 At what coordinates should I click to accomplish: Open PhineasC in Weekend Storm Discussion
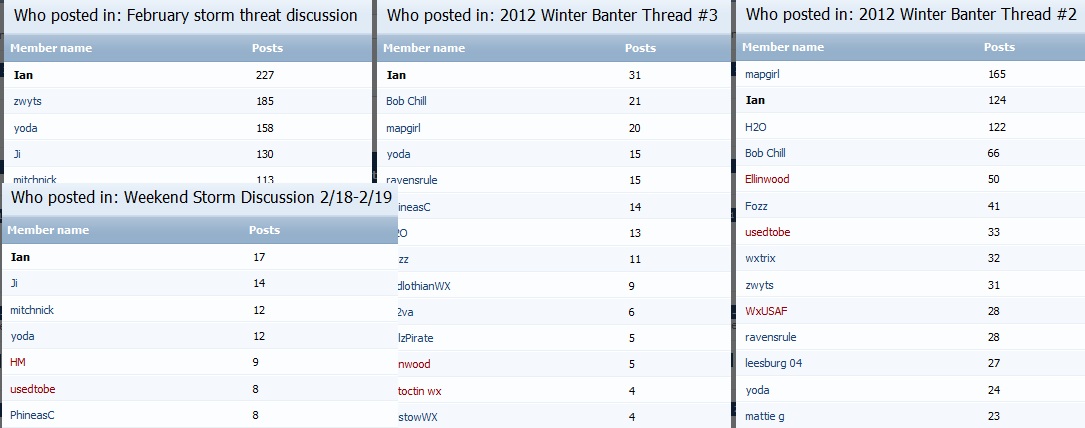(33, 416)
